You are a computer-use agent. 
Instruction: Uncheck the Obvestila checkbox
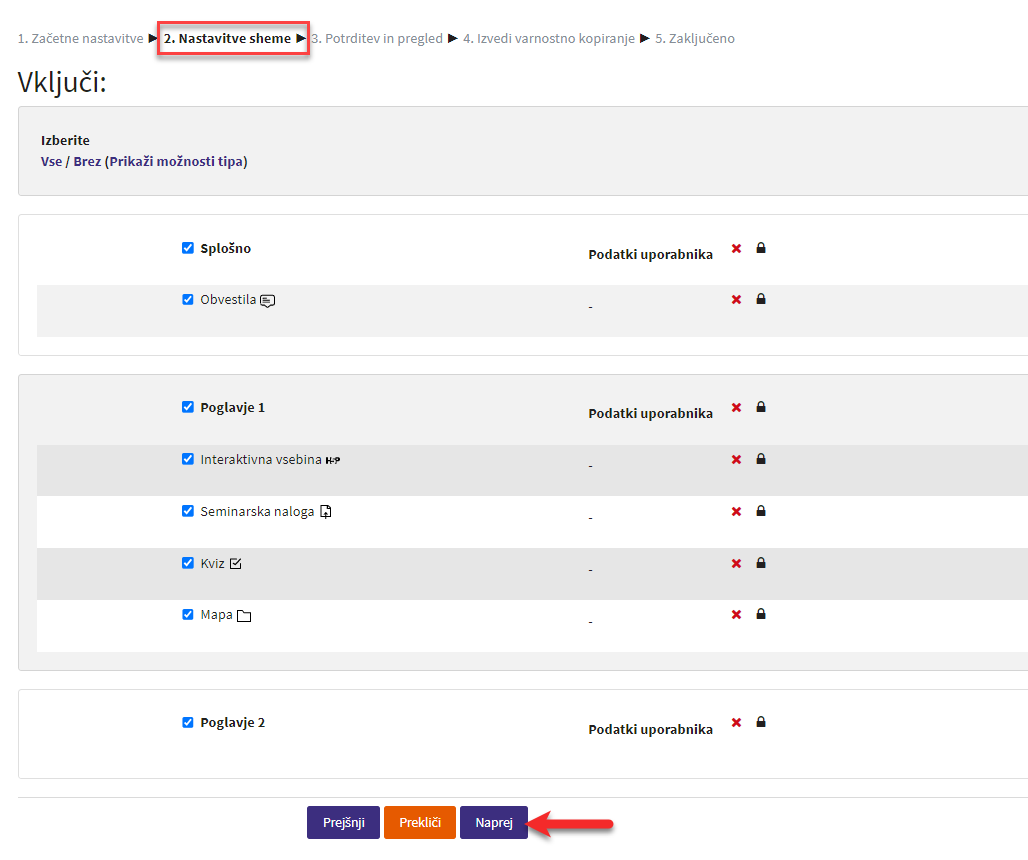pos(188,300)
